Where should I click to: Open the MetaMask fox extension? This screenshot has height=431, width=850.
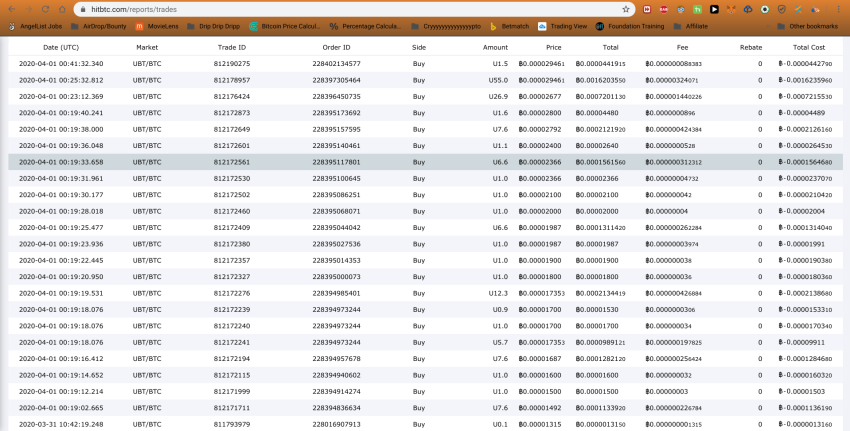(x=731, y=9)
